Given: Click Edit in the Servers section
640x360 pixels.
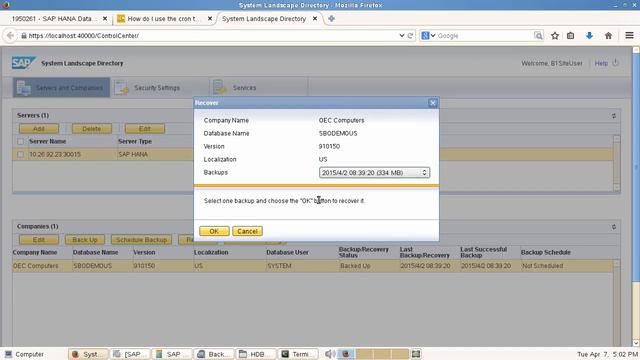Looking at the screenshot, I should click(144, 129).
